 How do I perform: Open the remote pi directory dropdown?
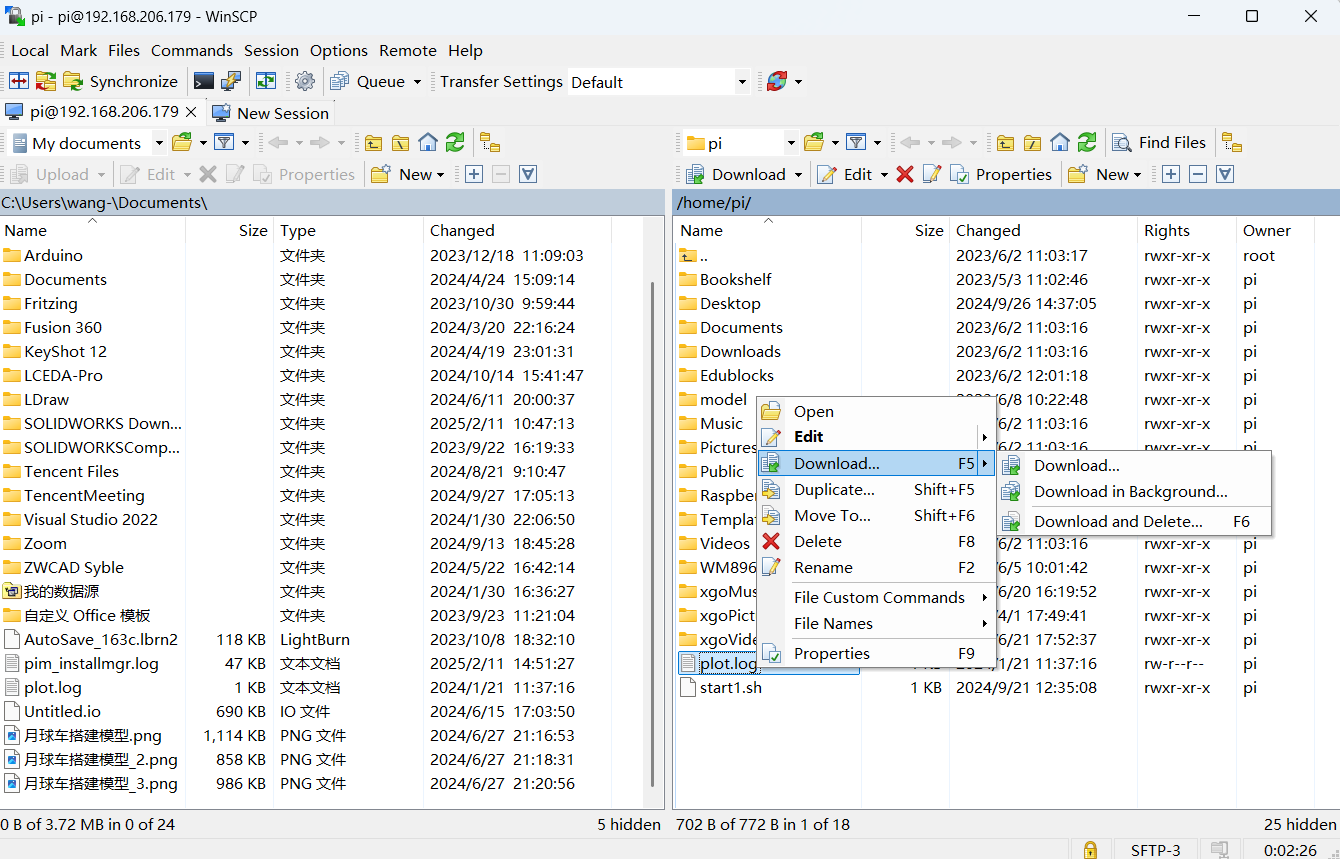791,143
